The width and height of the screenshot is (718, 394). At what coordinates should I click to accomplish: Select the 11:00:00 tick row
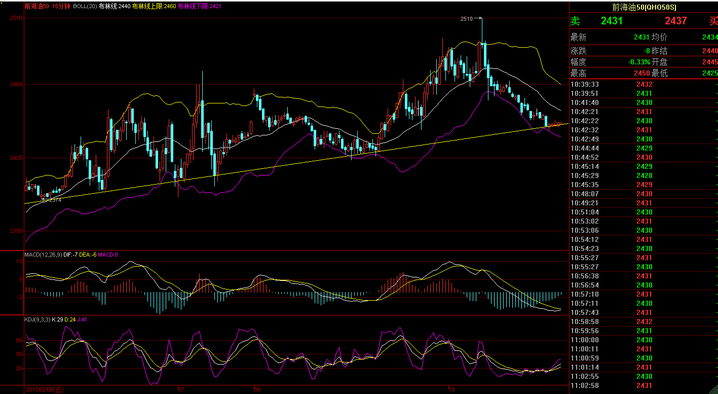pos(643,340)
